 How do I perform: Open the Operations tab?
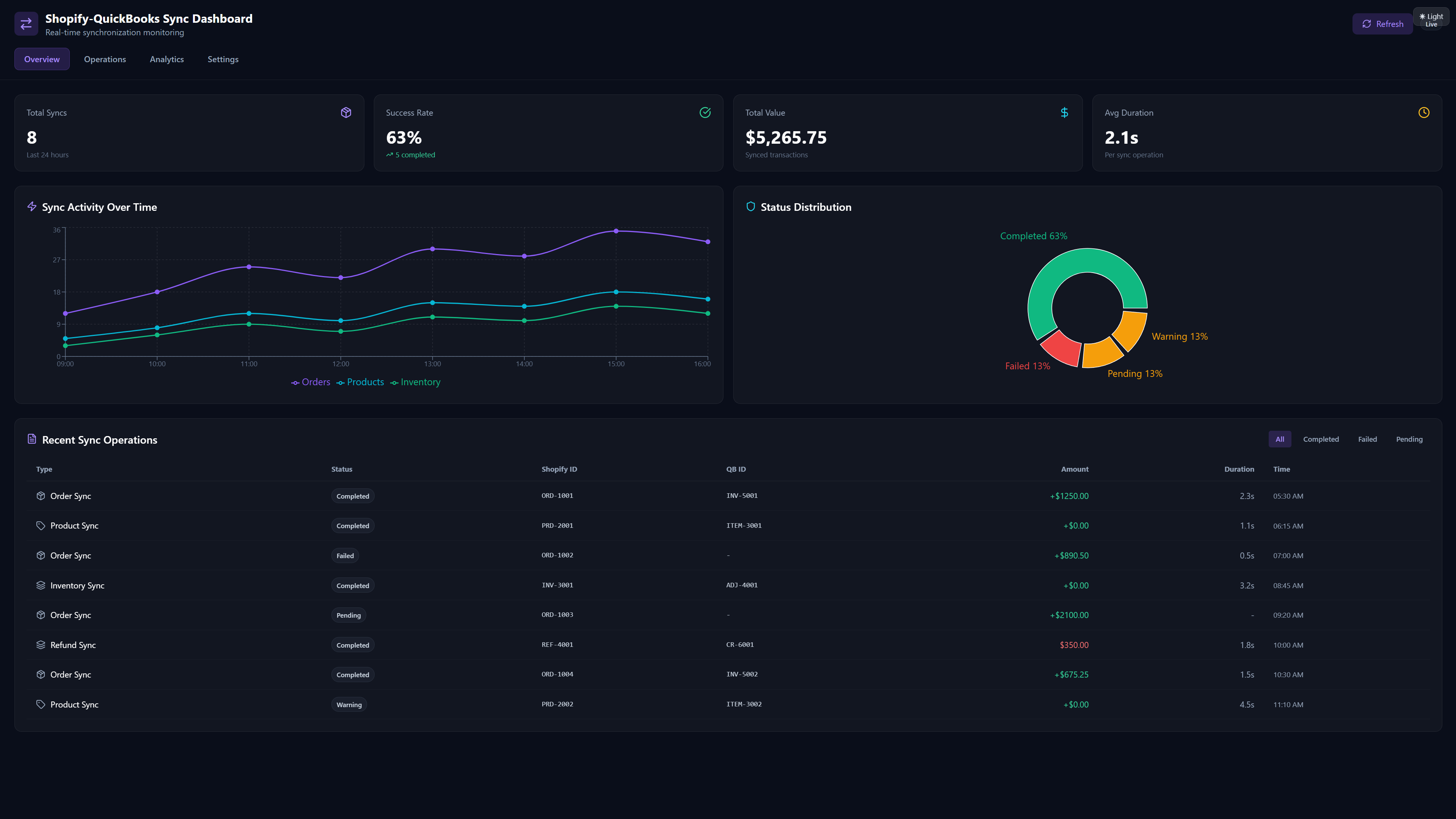tap(105, 59)
